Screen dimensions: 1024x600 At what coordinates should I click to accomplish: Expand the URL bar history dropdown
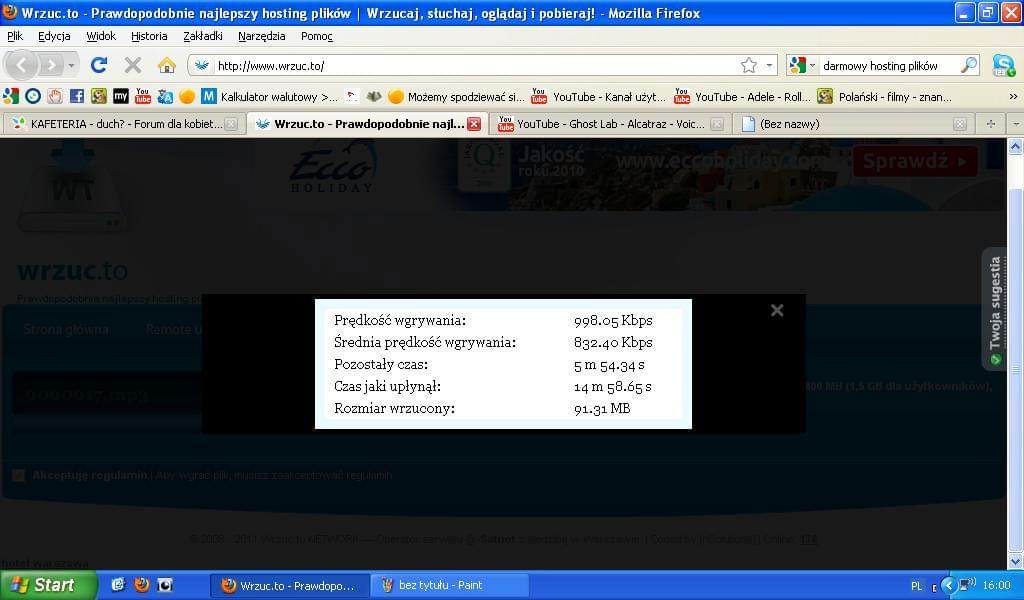coord(769,65)
